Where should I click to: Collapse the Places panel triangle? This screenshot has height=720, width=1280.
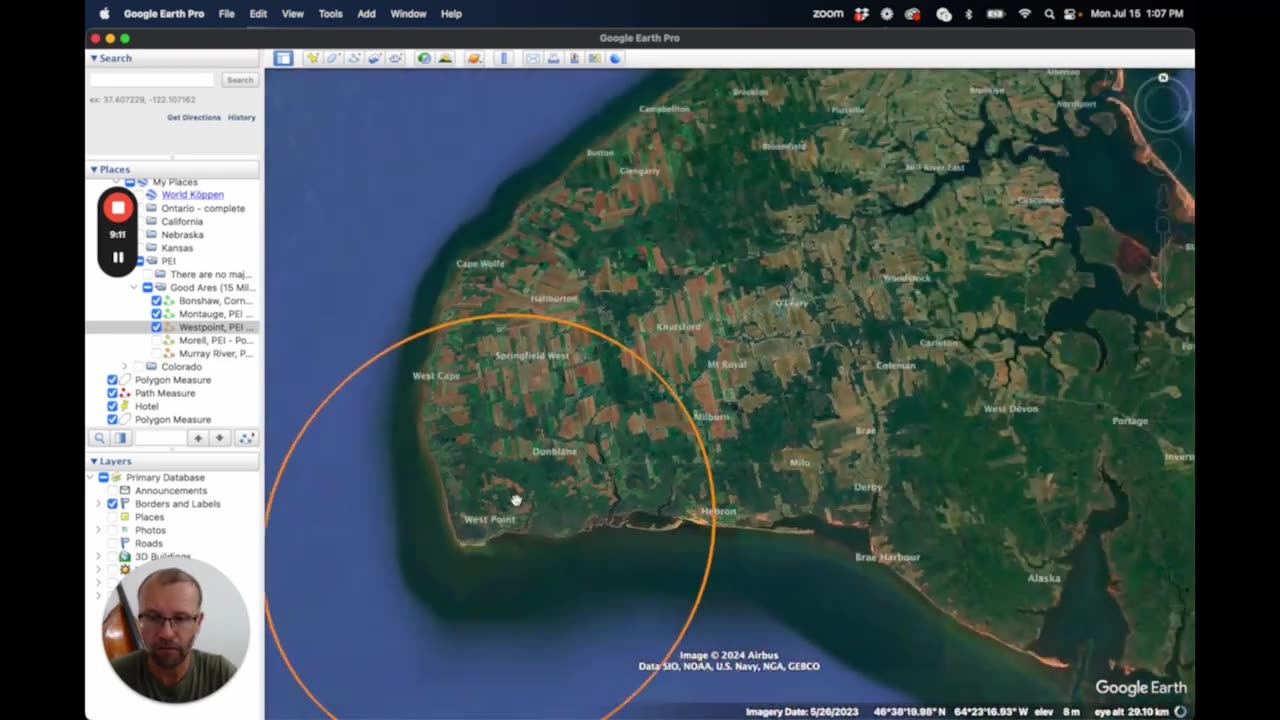point(94,169)
